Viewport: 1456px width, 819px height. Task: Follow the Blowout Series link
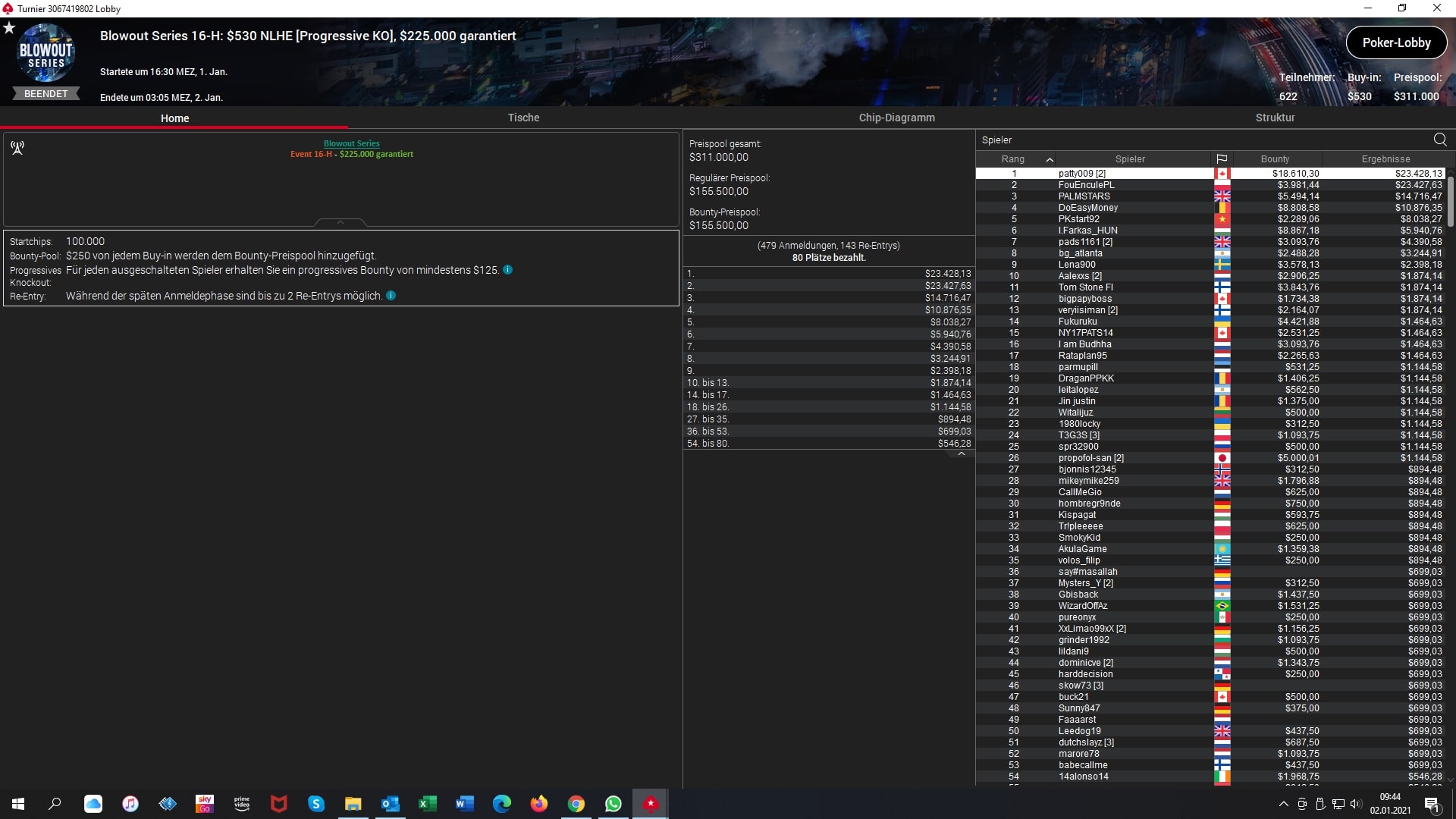tap(351, 143)
